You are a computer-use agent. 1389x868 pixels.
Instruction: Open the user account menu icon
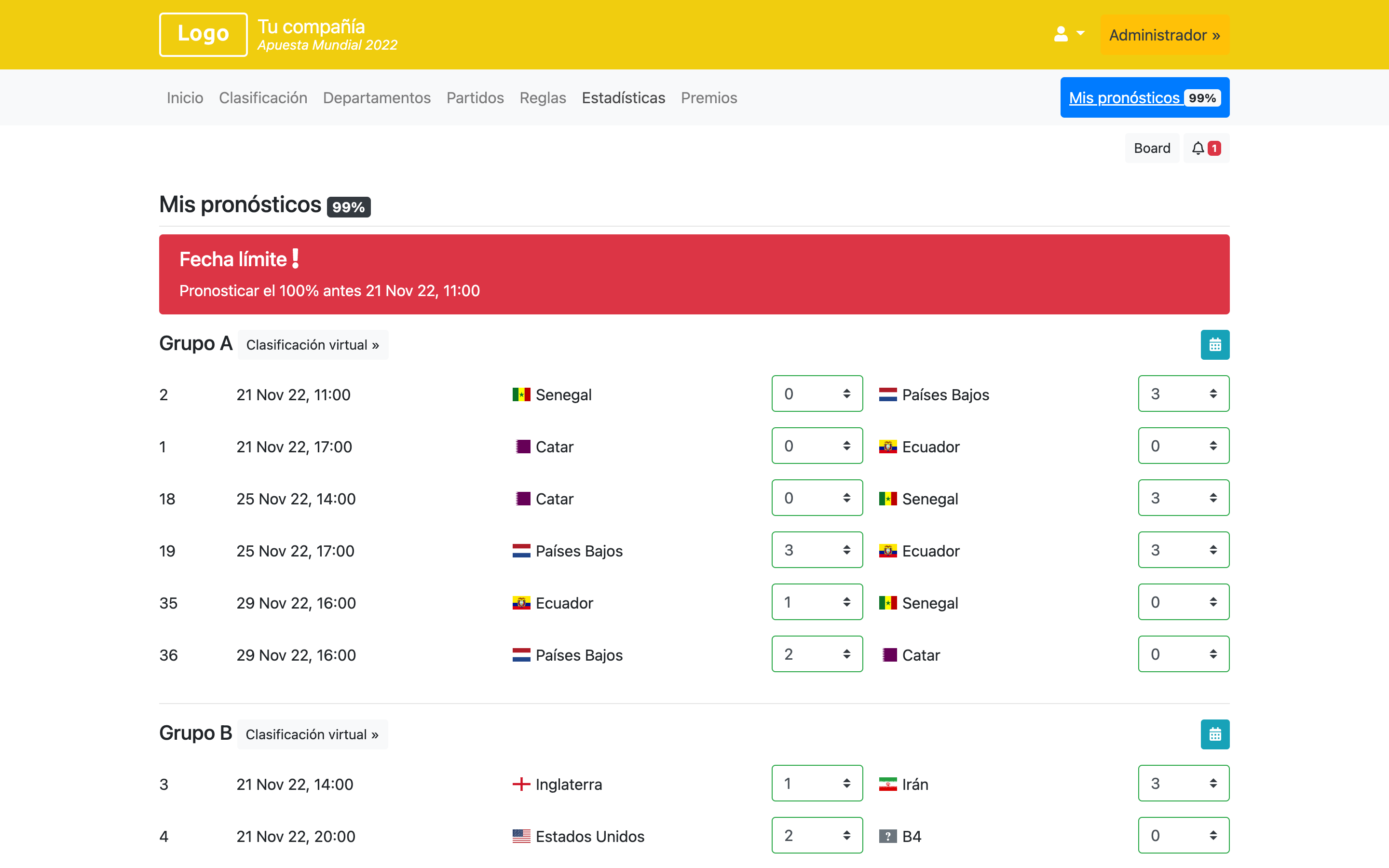pos(1069,34)
